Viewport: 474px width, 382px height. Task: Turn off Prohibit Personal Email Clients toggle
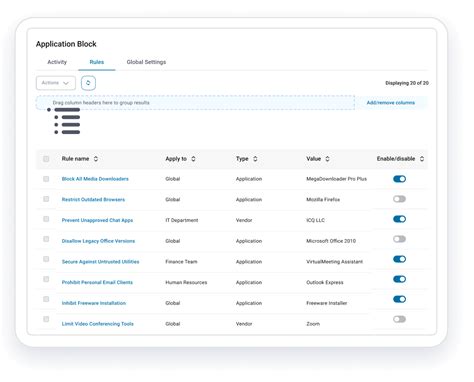point(399,279)
